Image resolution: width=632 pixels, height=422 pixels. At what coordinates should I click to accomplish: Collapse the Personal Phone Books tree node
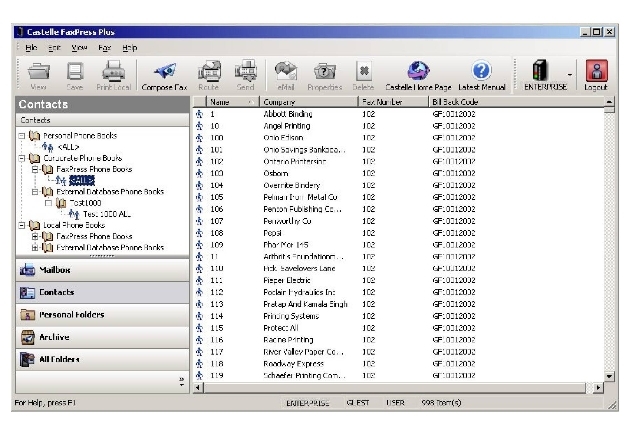pyautogui.click(x=22, y=133)
